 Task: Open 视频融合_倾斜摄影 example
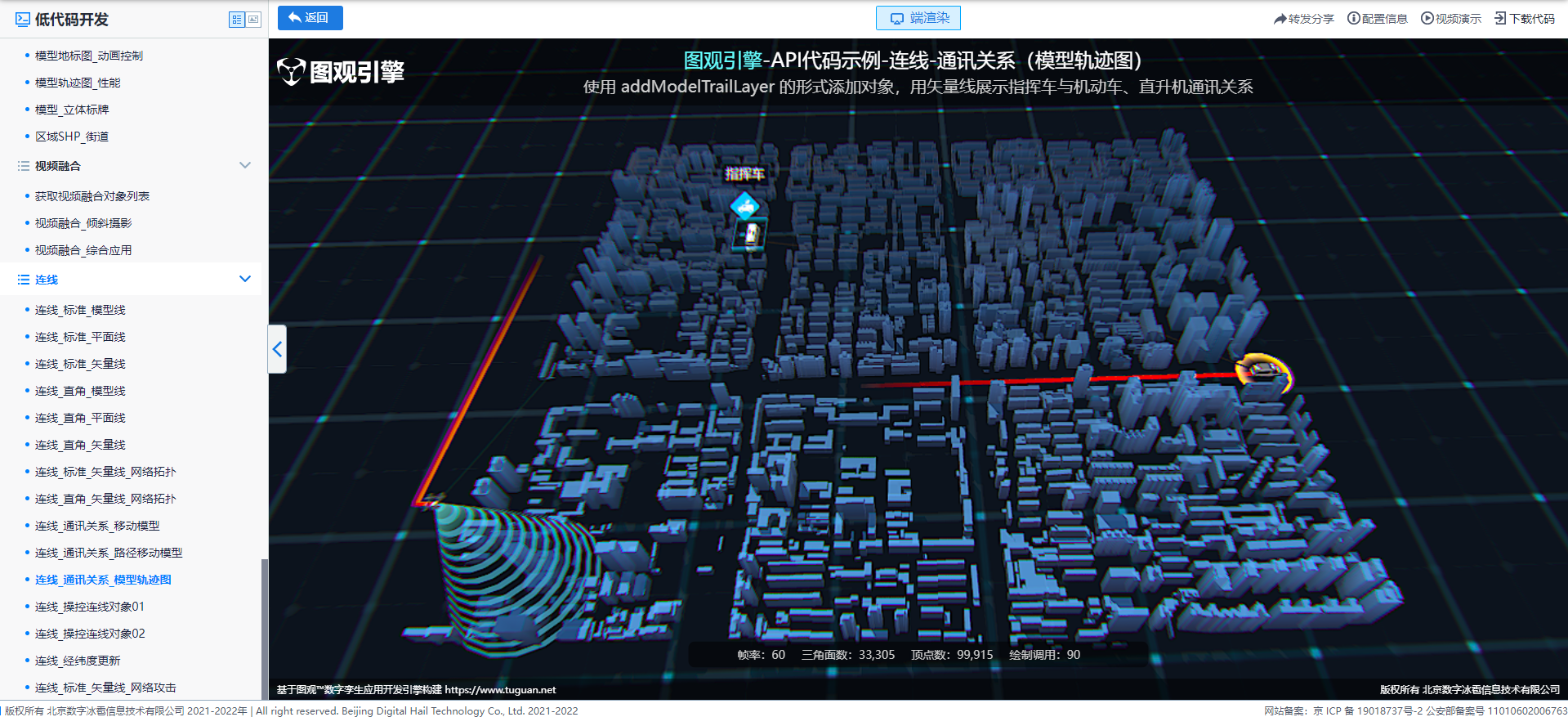pyautogui.click(x=83, y=223)
